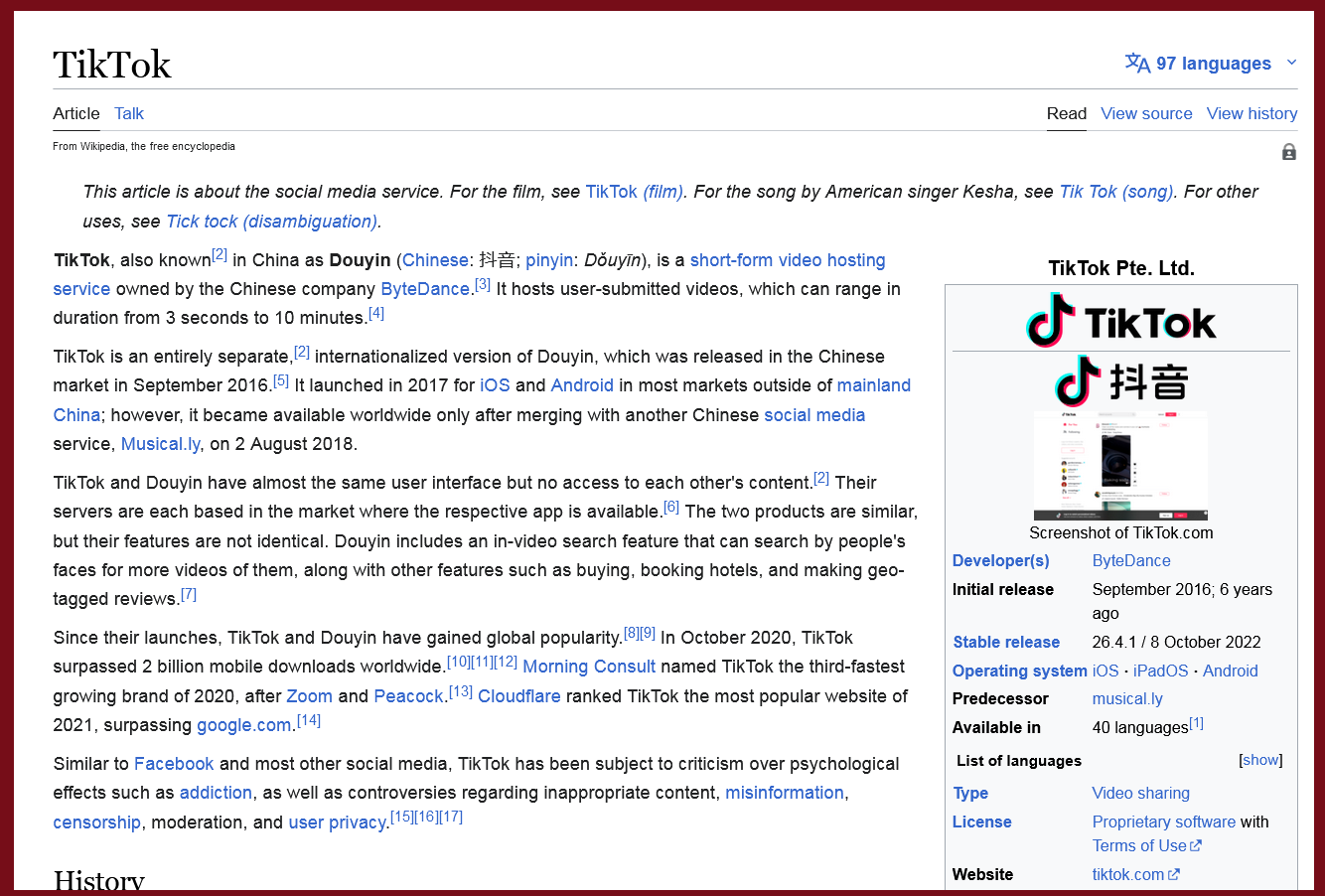Open the iOS link in article text
This screenshot has width=1325, height=896.
tap(495, 385)
